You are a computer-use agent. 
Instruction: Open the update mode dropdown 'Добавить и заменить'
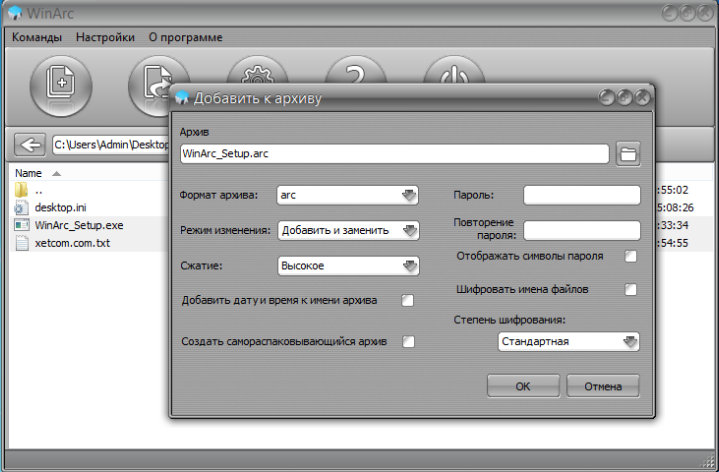point(348,230)
